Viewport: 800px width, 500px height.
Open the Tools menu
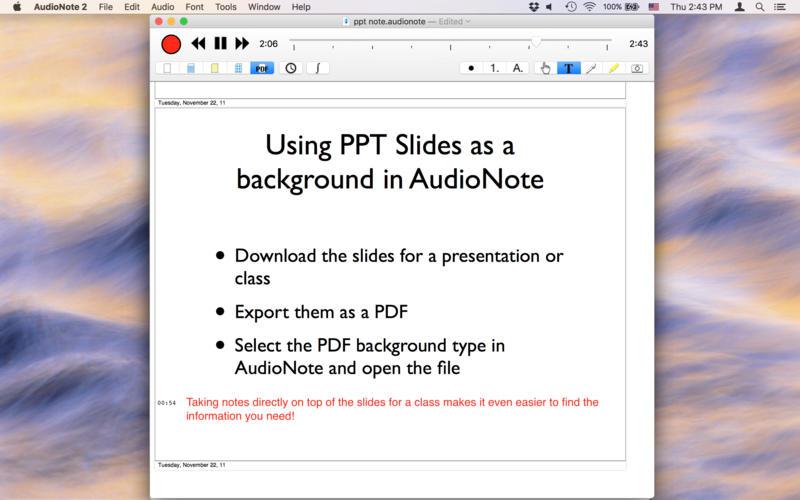tap(226, 7)
